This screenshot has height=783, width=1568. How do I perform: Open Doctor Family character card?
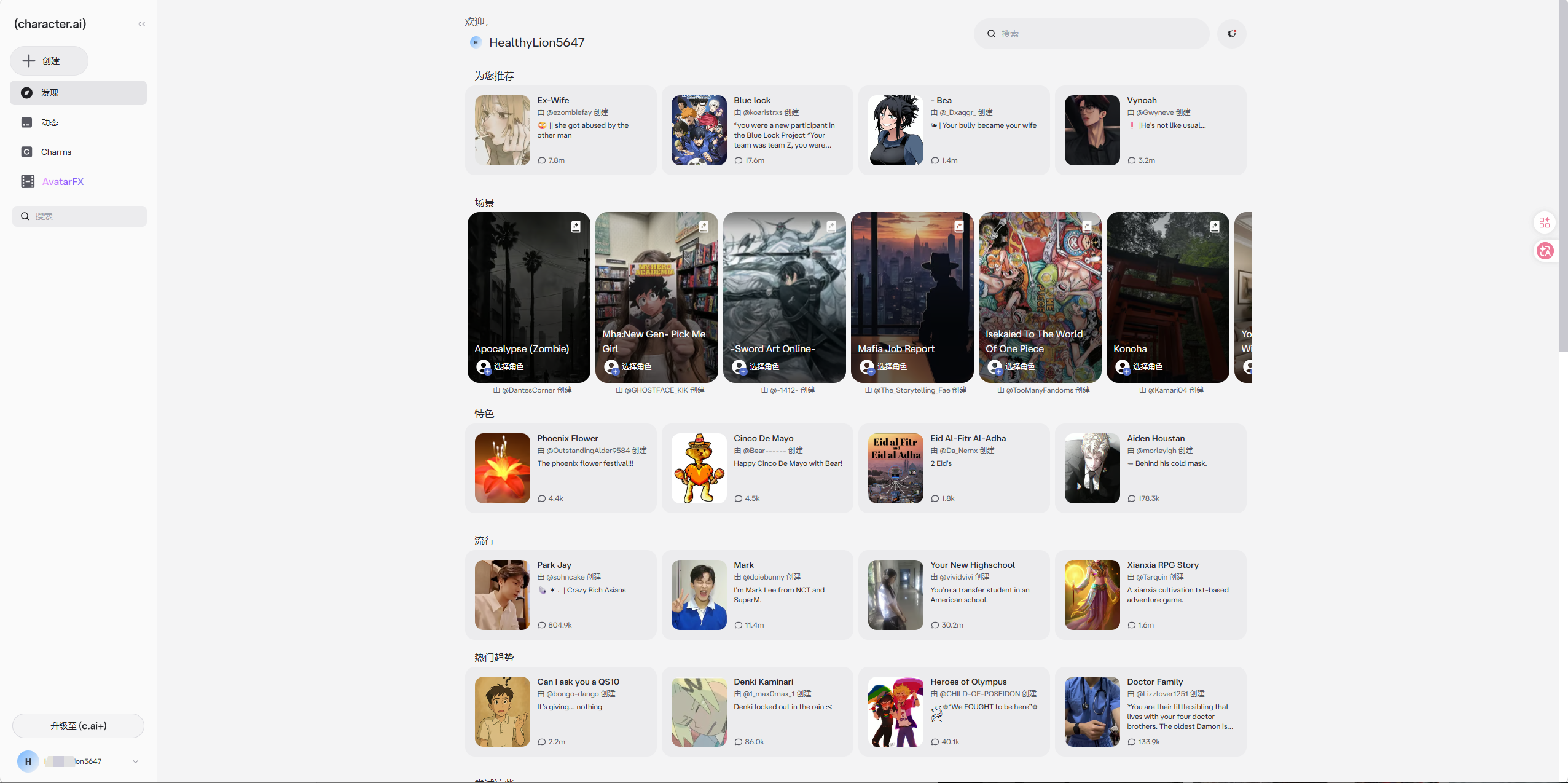point(1151,712)
